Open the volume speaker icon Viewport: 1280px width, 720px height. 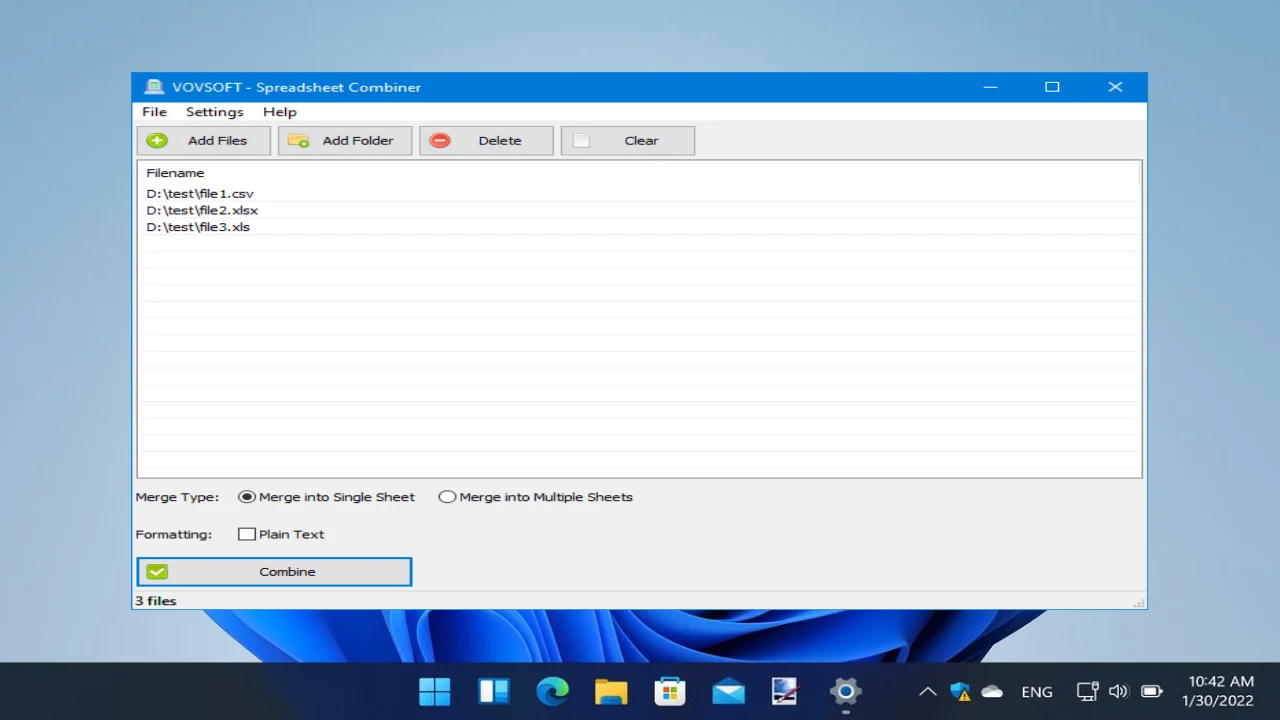click(1119, 692)
